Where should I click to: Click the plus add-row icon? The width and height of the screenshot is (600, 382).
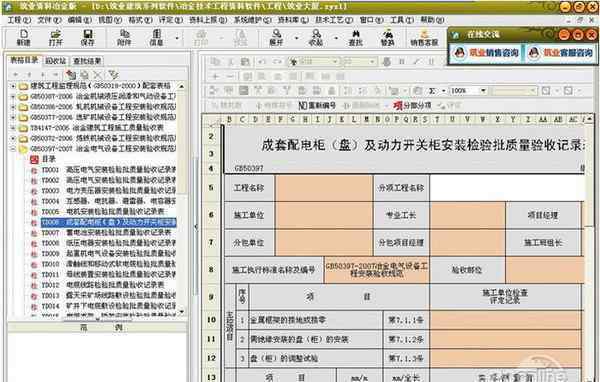pyautogui.click(x=215, y=76)
